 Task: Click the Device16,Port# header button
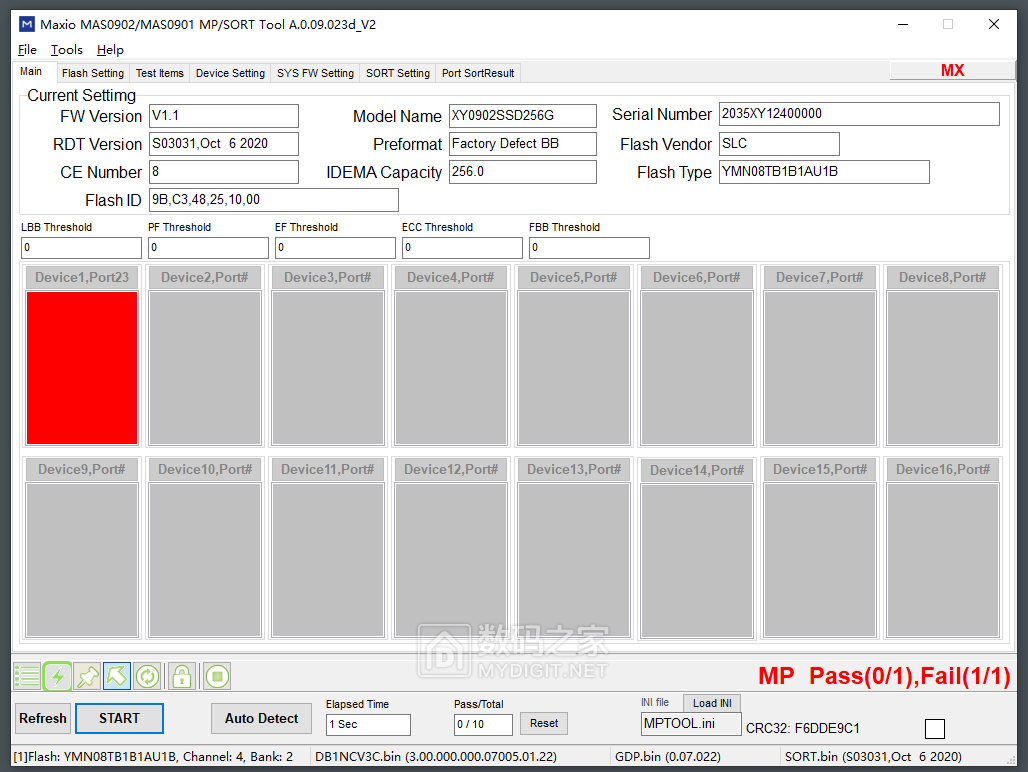942,469
